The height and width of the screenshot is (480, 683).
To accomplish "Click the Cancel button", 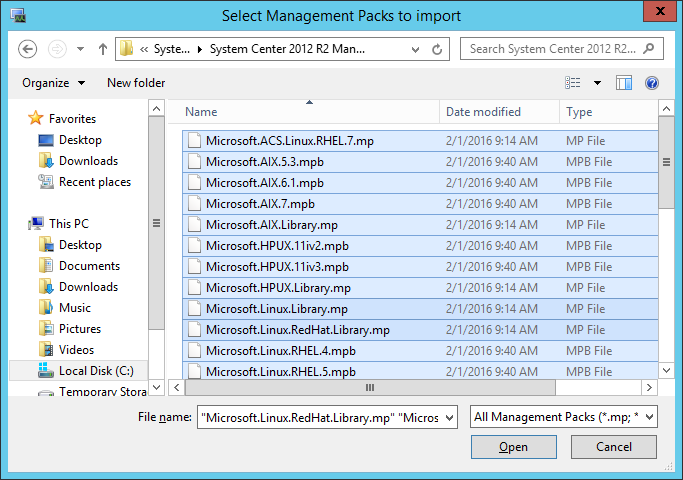I will point(614,447).
